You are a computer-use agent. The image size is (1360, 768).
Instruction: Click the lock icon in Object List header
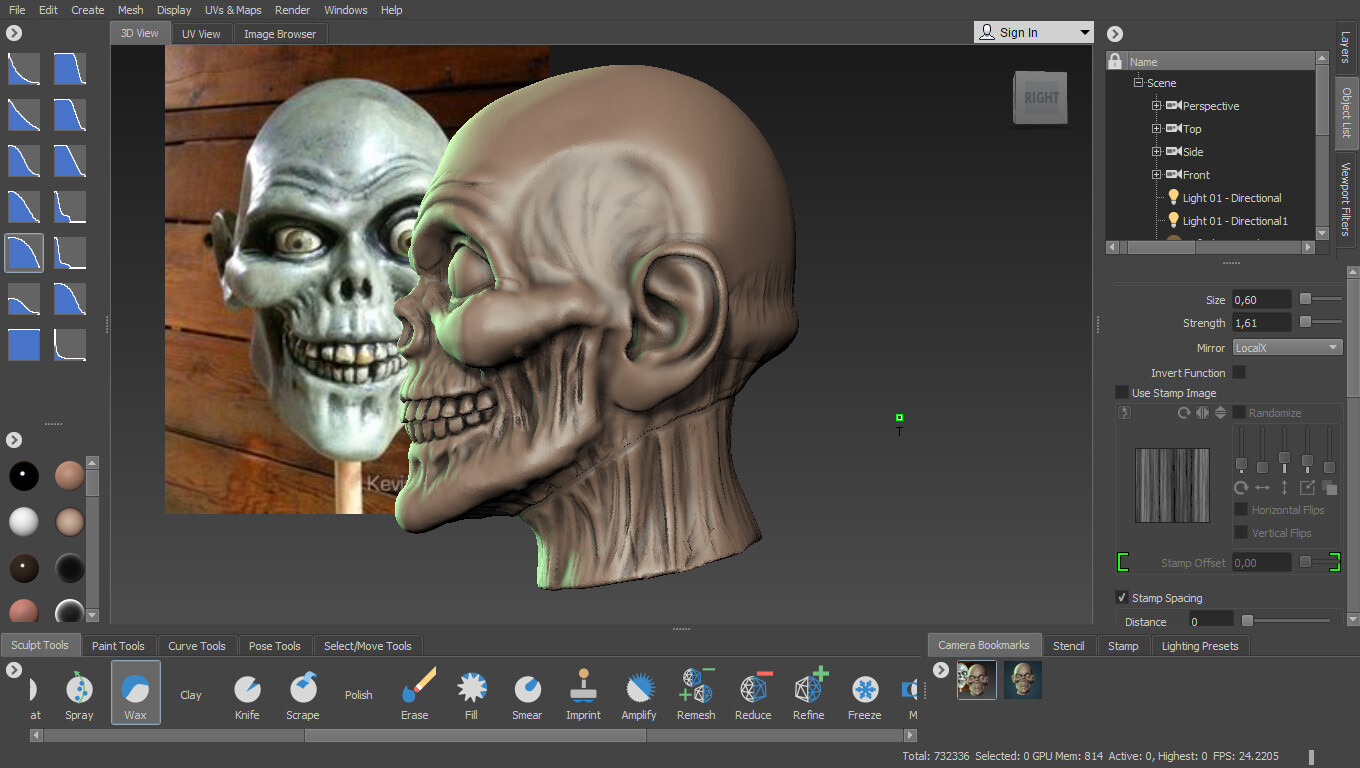tap(1116, 61)
